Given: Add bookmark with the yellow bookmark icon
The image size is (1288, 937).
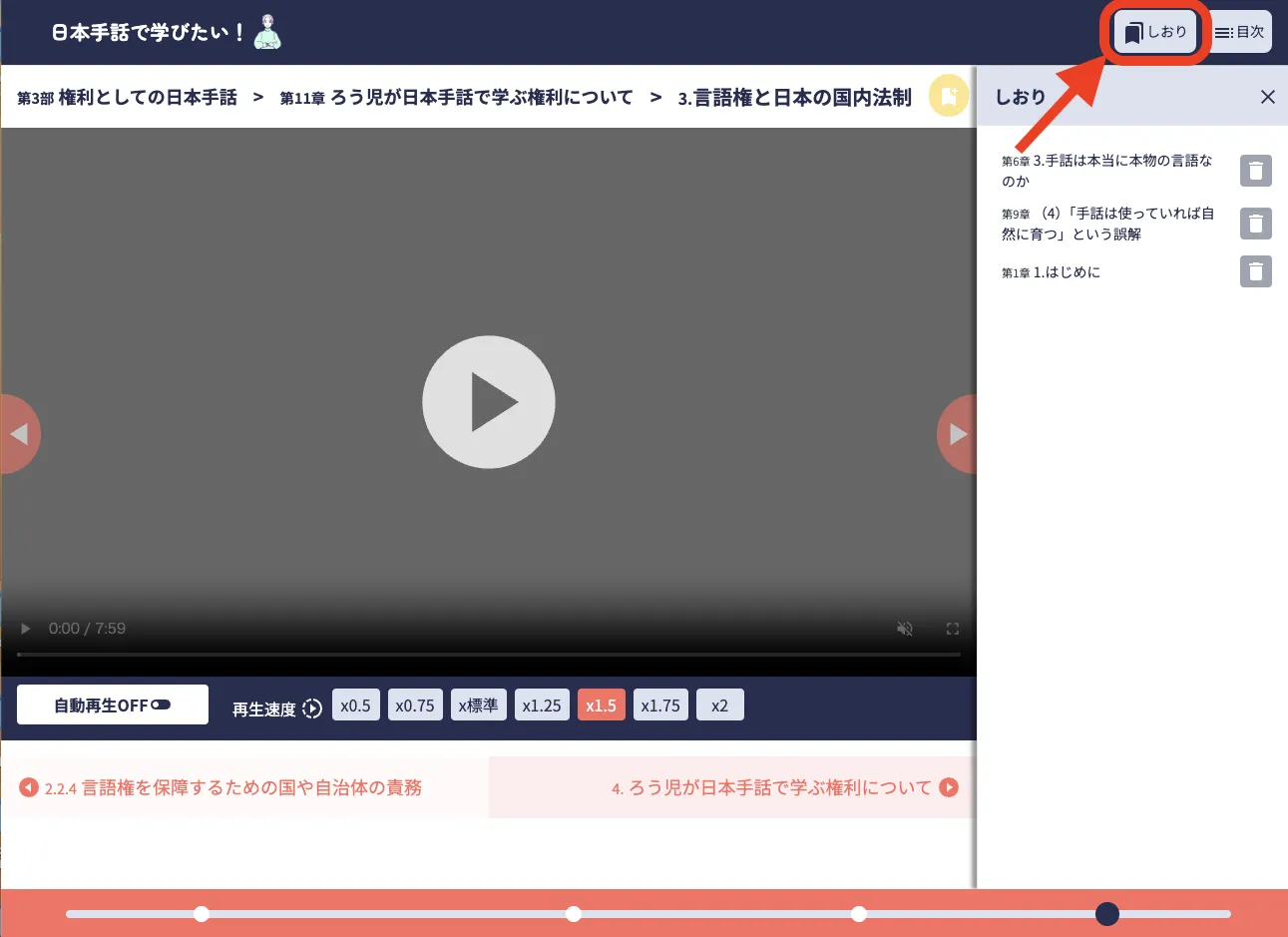Looking at the screenshot, I should click(x=948, y=96).
